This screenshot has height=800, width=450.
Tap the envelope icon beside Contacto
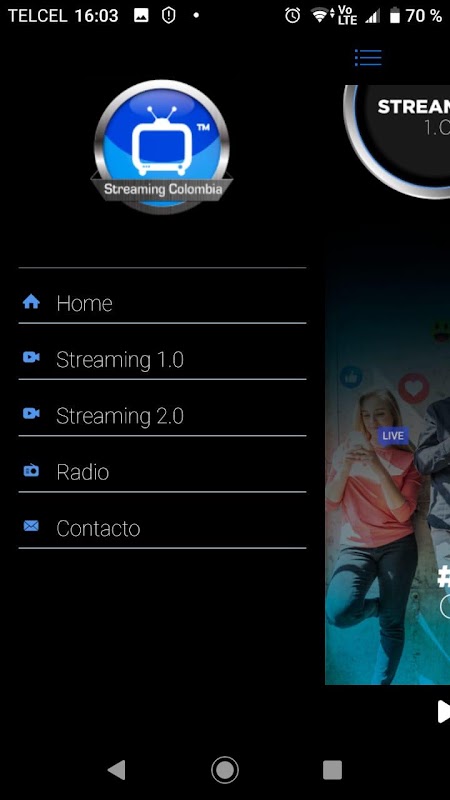[x=31, y=526]
